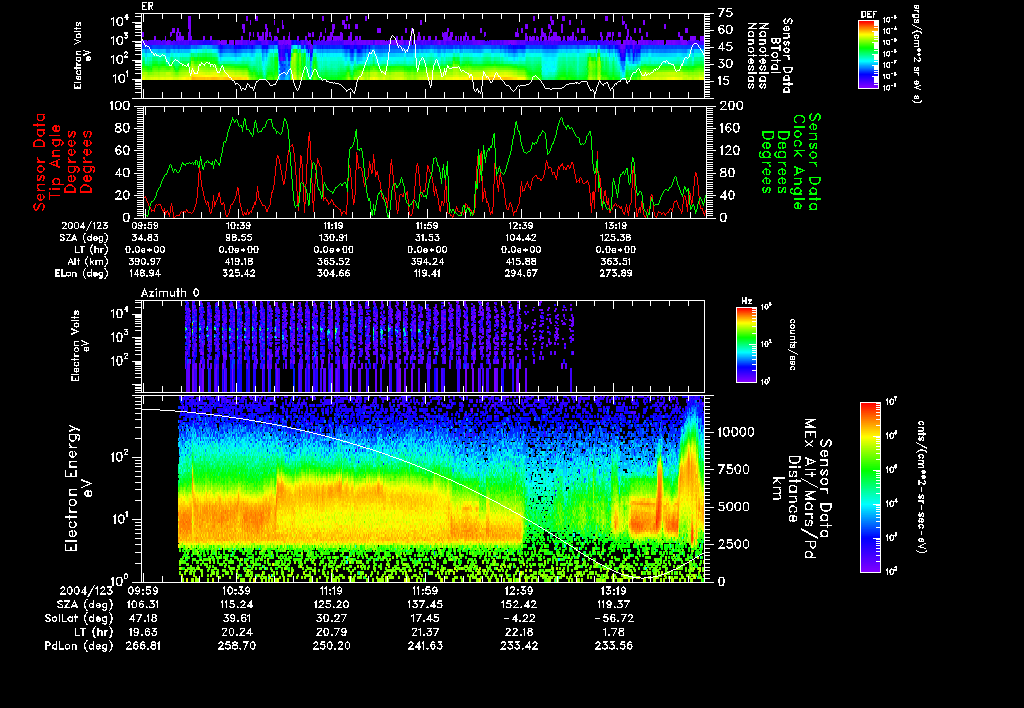1024x708 pixels.
Task: Click the altitude value 394.24
Action: [427, 262]
